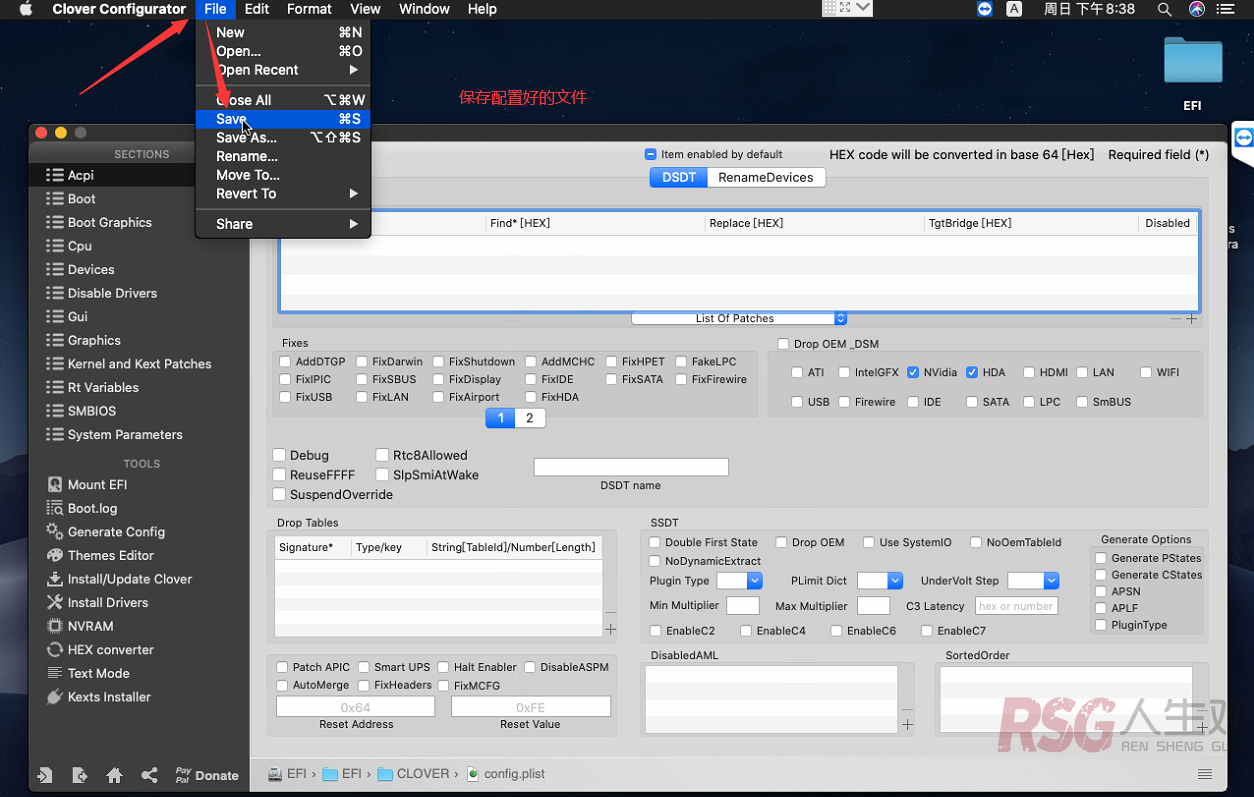The image size is (1254, 797).
Task: Open the Format menu
Action: [x=309, y=9]
